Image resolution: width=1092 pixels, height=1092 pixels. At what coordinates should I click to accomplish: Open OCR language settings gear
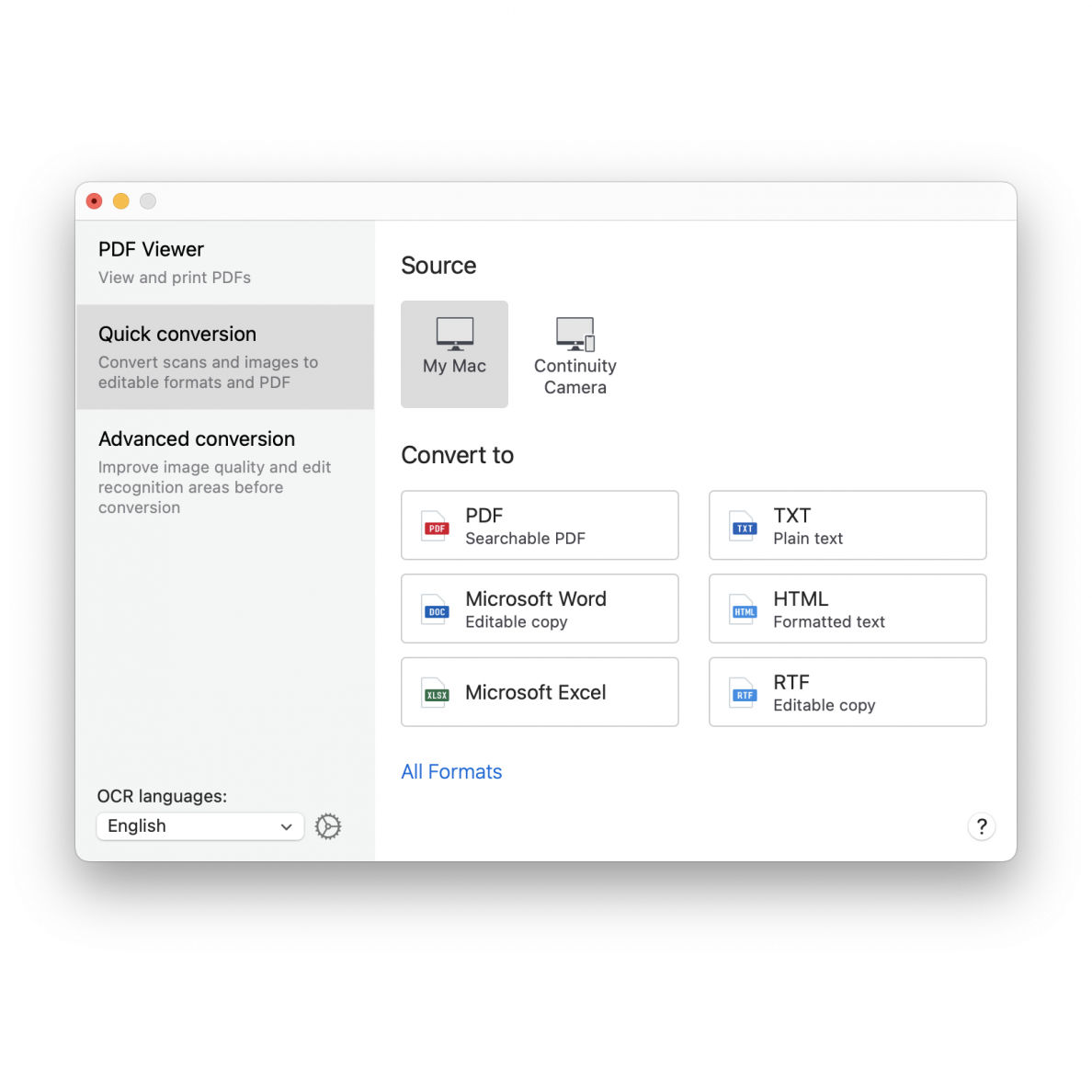328,826
